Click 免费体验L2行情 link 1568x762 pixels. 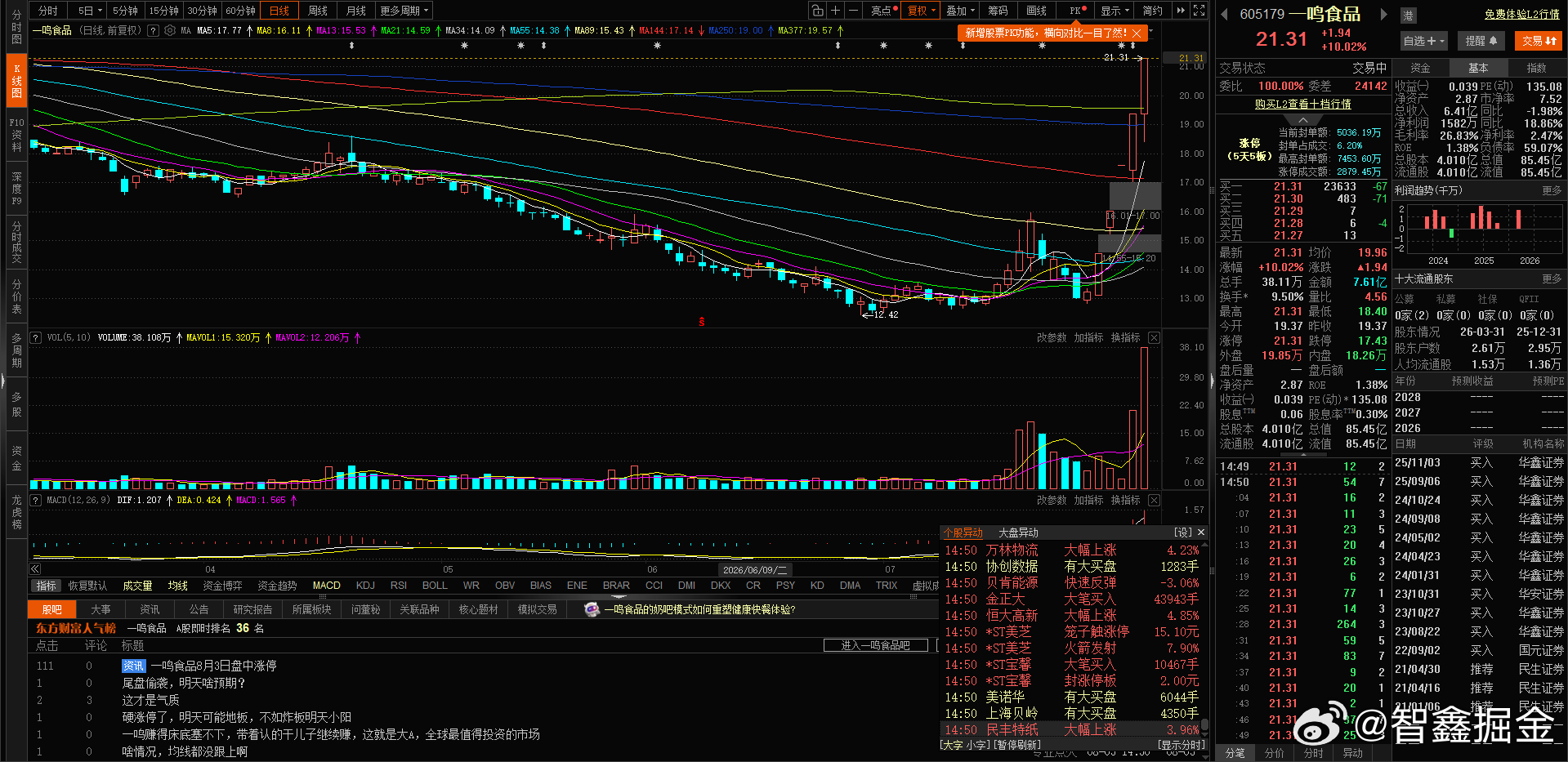click(x=1522, y=14)
